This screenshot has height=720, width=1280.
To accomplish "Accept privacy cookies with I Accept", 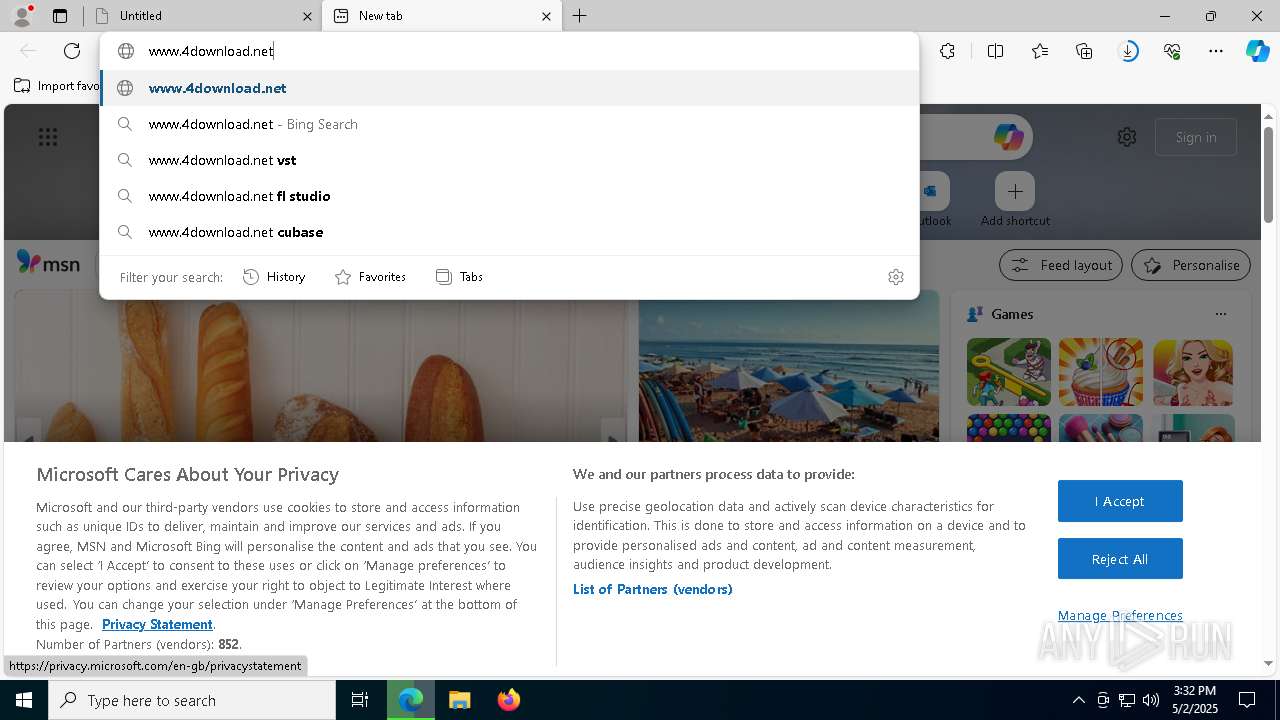I will tap(1120, 501).
